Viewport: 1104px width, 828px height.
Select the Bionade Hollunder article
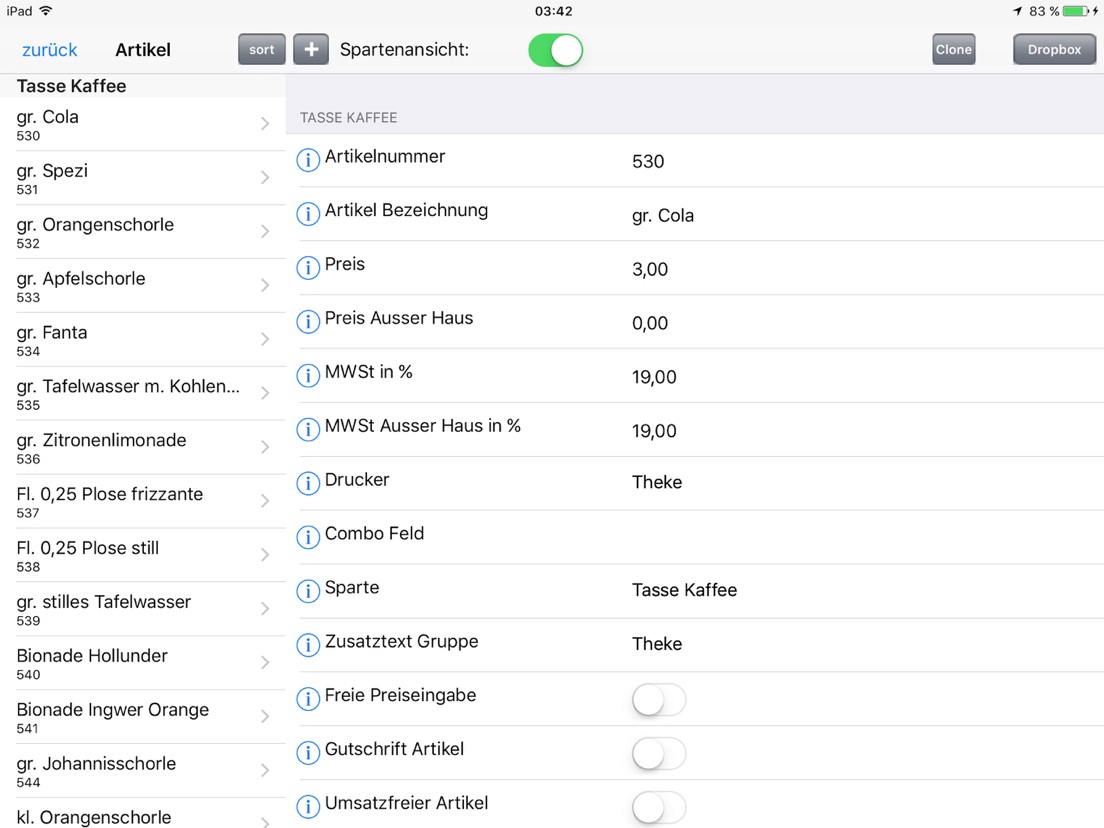[x=143, y=663]
